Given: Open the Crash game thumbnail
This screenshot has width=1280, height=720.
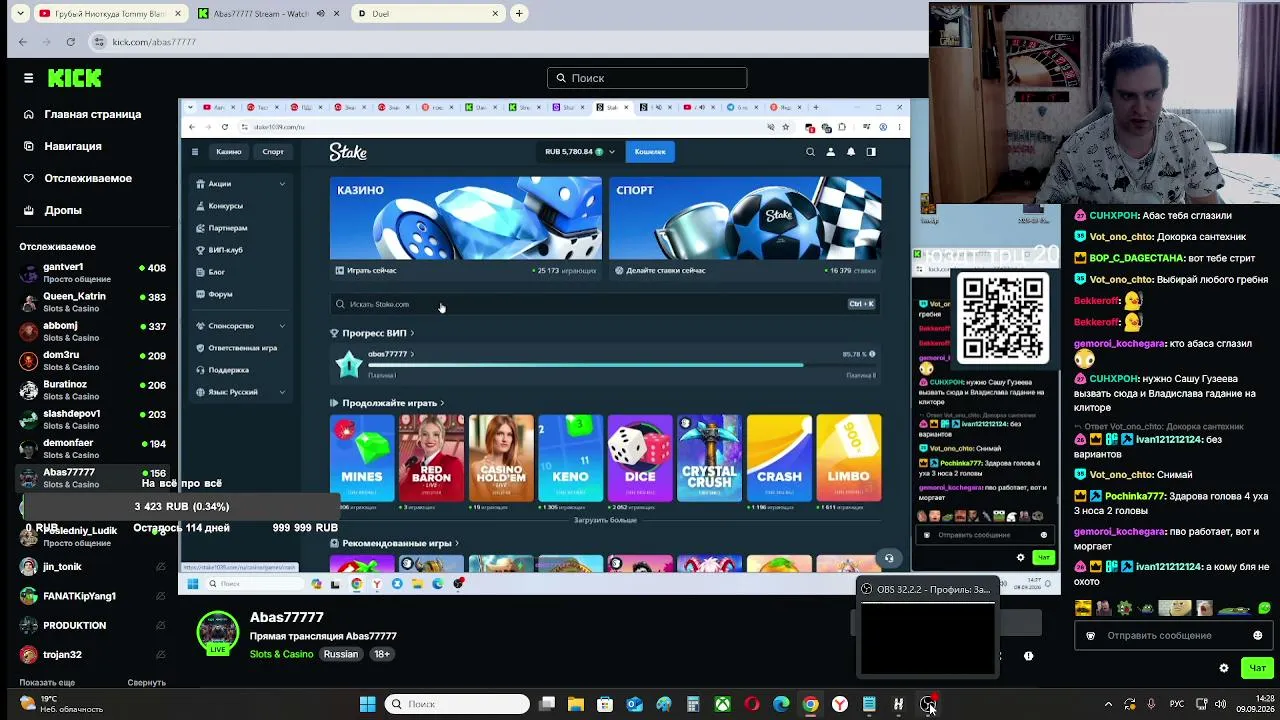Looking at the screenshot, I should coord(779,458).
